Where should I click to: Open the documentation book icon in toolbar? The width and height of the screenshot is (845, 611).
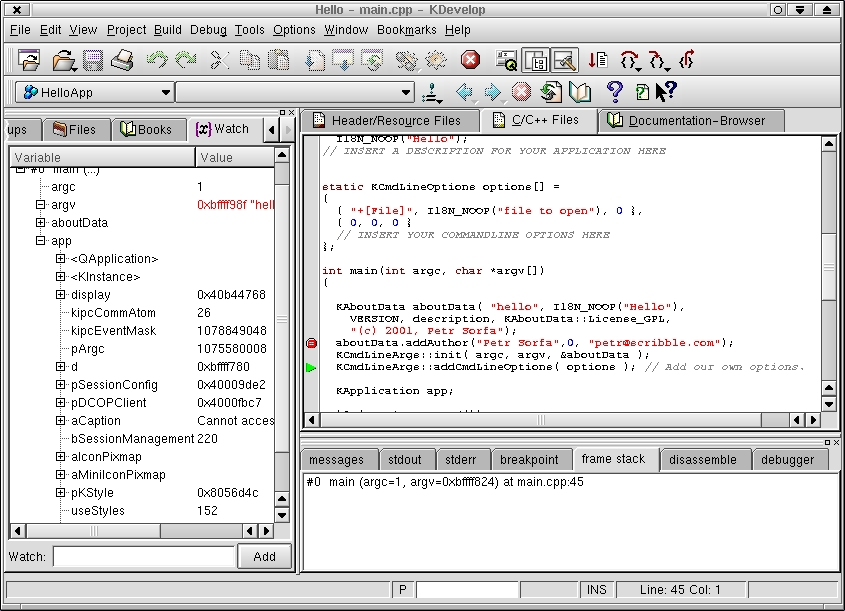pyautogui.click(x=580, y=93)
